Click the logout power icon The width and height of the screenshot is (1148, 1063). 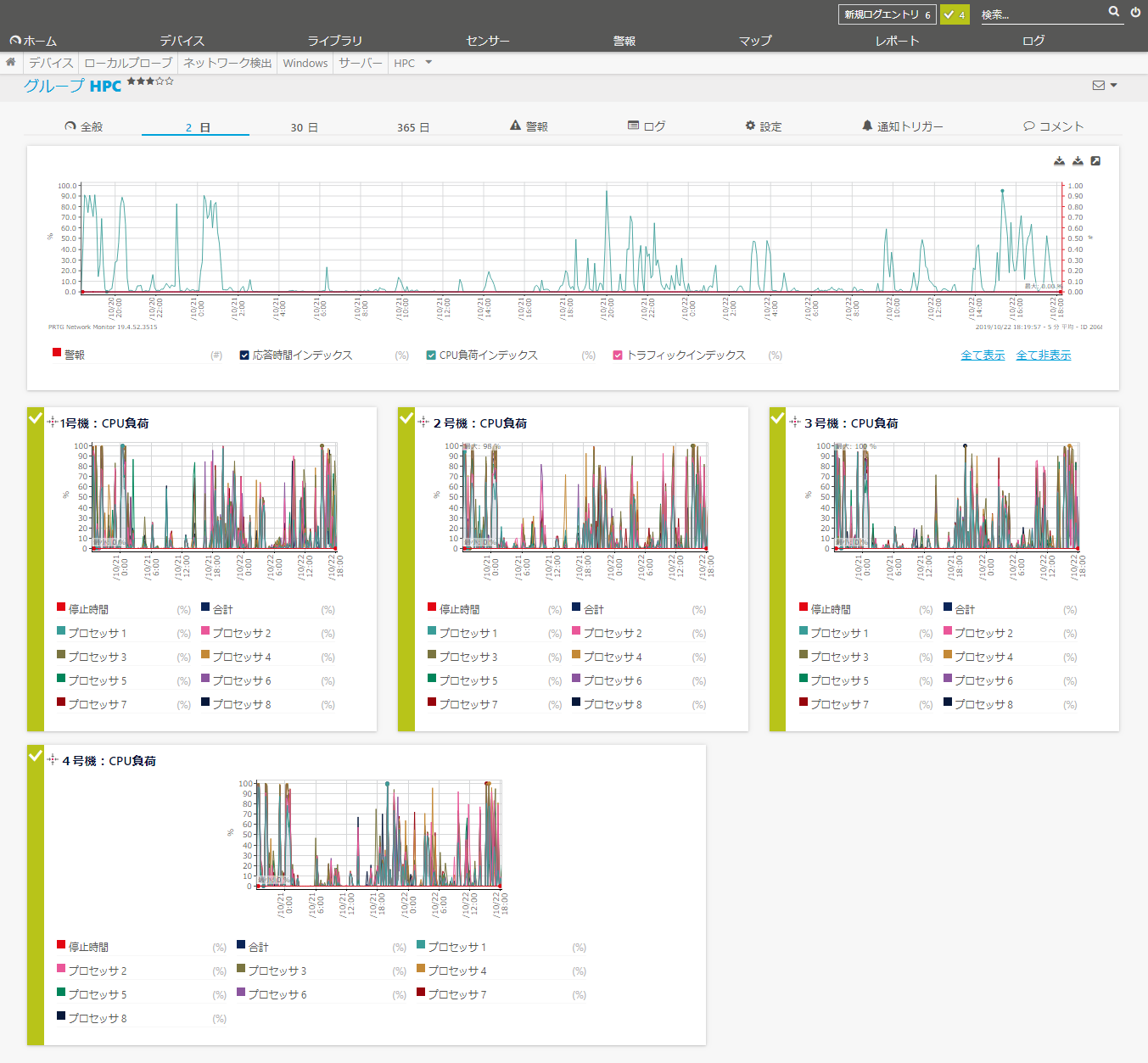[1135, 12]
